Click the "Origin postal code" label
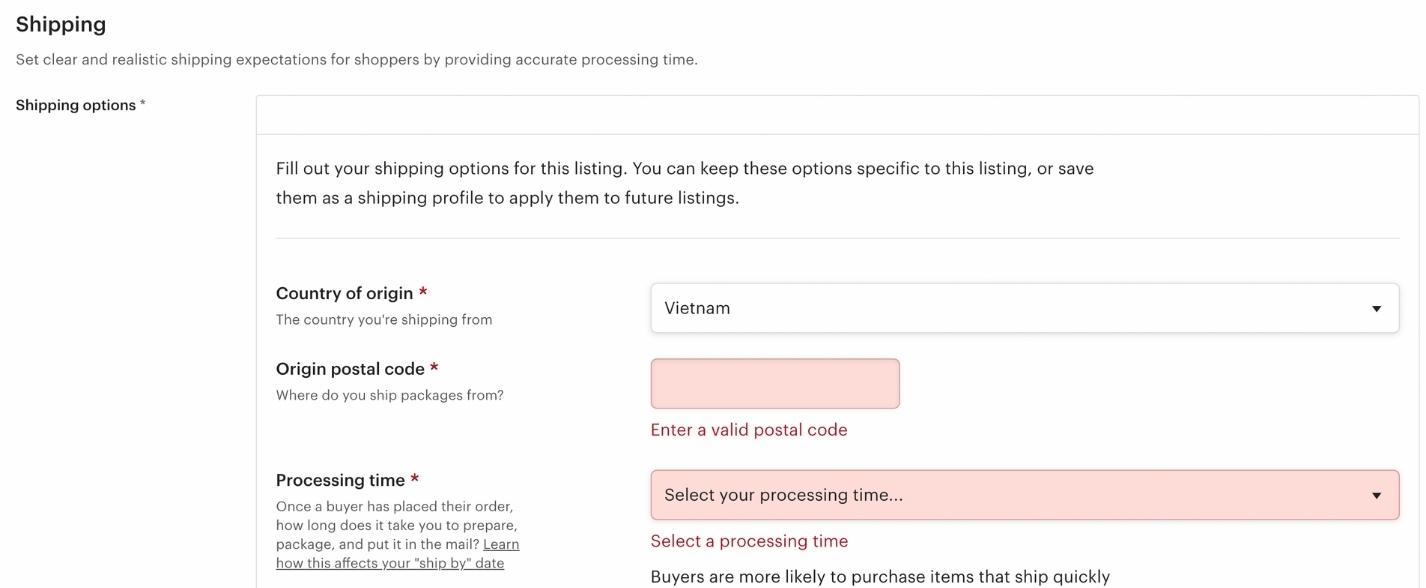 pyautogui.click(x=350, y=369)
